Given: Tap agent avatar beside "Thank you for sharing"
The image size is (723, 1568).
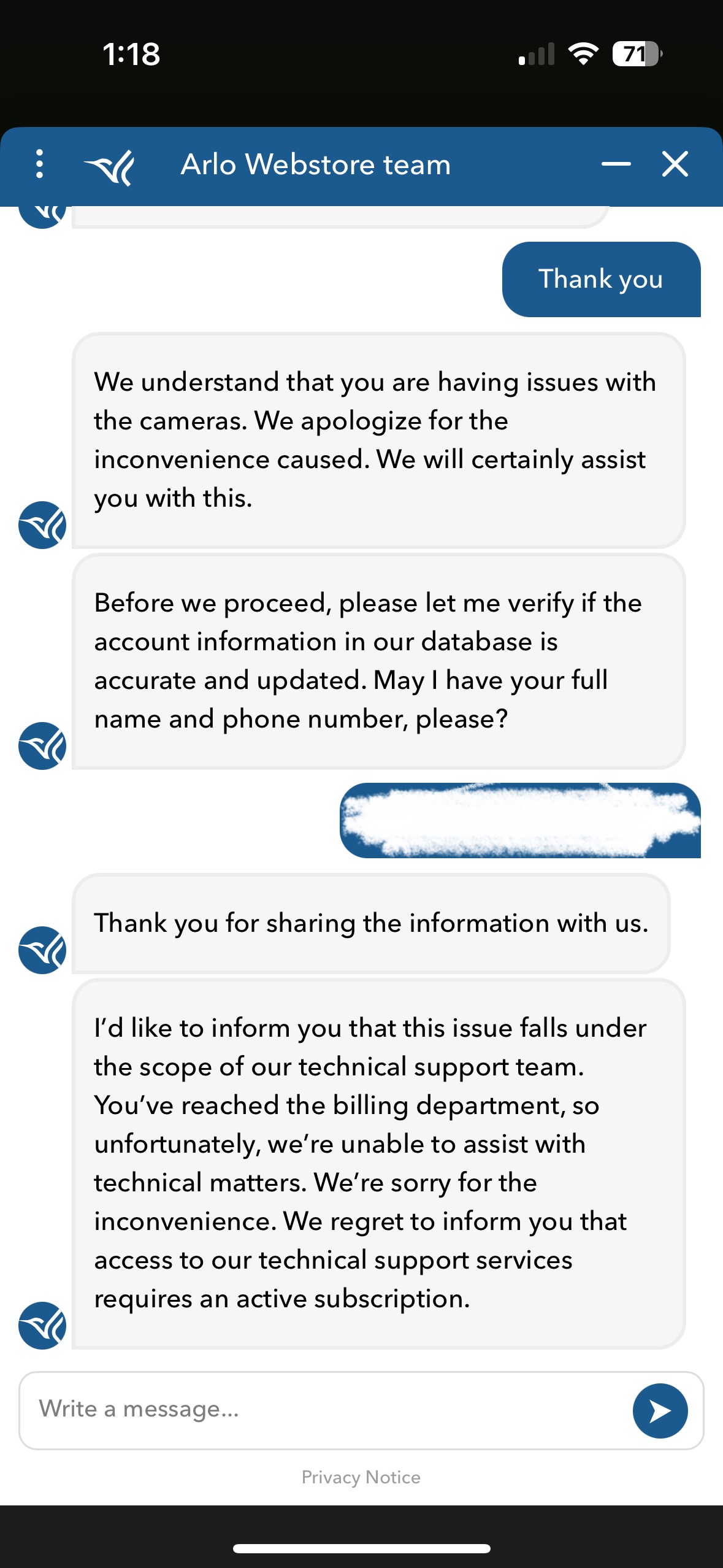Looking at the screenshot, I should click(x=42, y=950).
